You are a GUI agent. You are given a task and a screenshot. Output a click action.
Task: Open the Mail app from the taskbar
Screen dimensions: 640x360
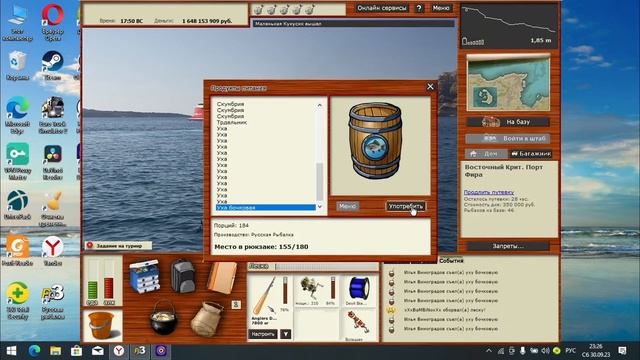98,351
